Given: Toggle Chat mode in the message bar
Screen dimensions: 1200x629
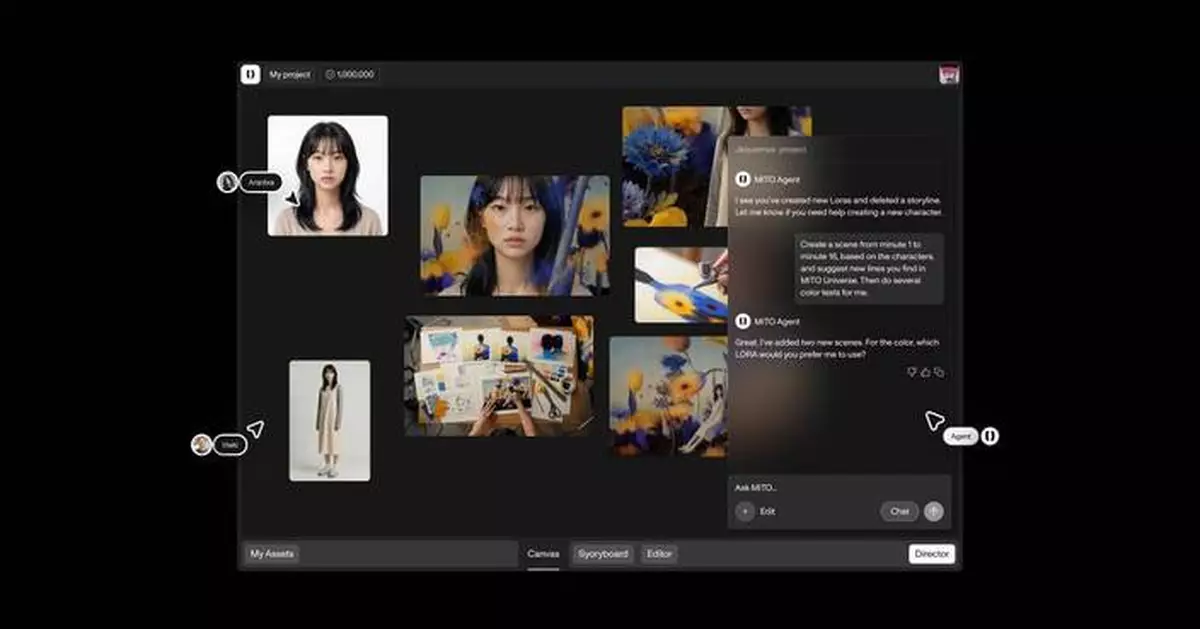Looking at the screenshot, I should pos(899,510).
